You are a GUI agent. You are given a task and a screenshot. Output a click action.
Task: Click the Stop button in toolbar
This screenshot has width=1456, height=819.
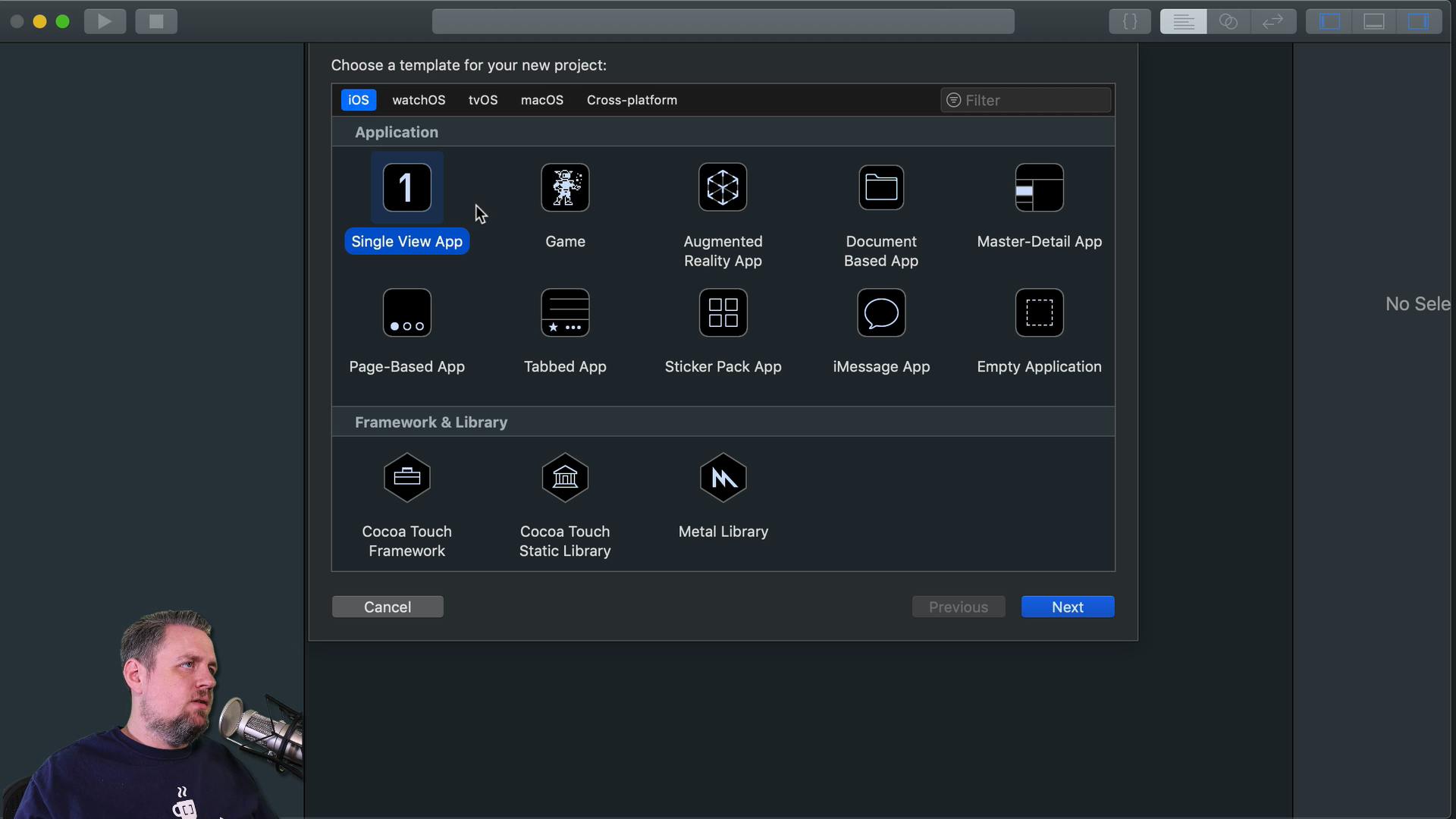point(156,21)
